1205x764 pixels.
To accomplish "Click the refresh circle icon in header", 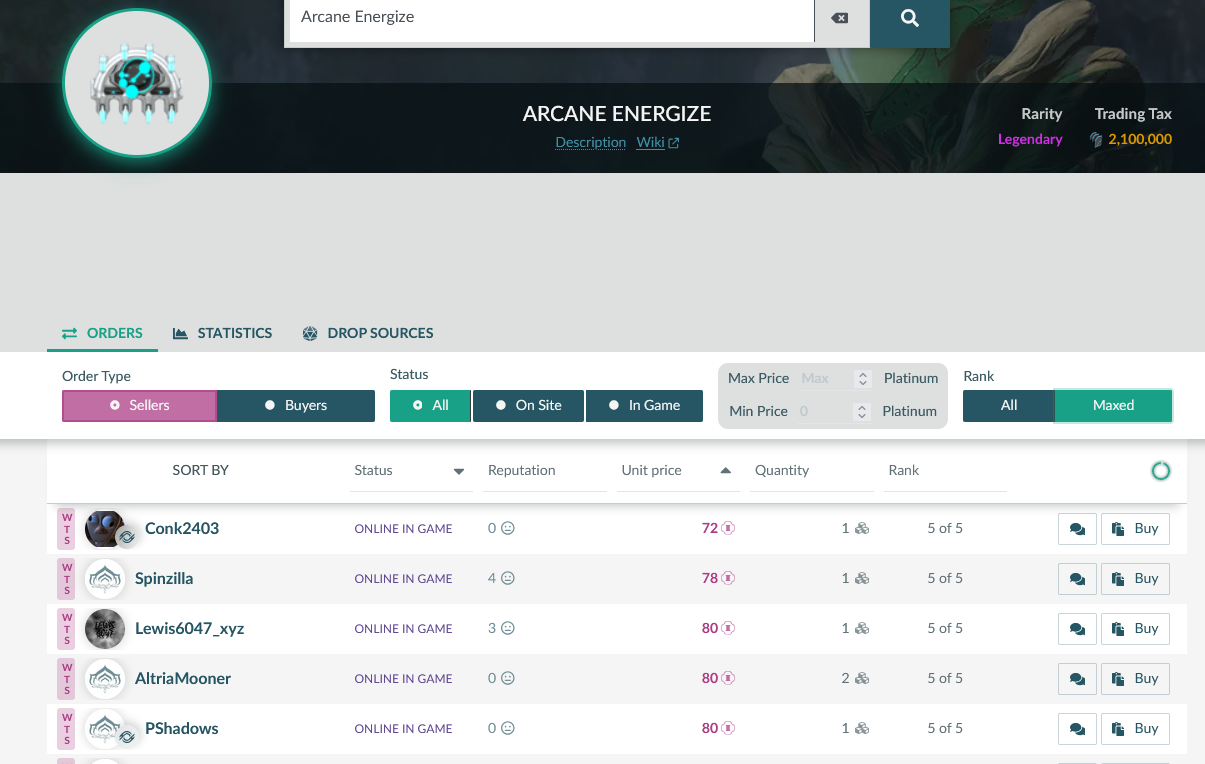I will coord(1161,471).
